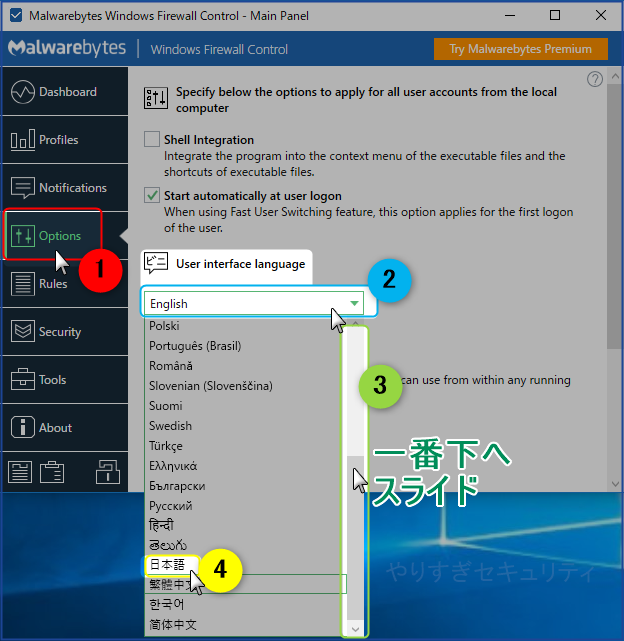
Task: Select हिन्दी language
Action: (243, 525)
